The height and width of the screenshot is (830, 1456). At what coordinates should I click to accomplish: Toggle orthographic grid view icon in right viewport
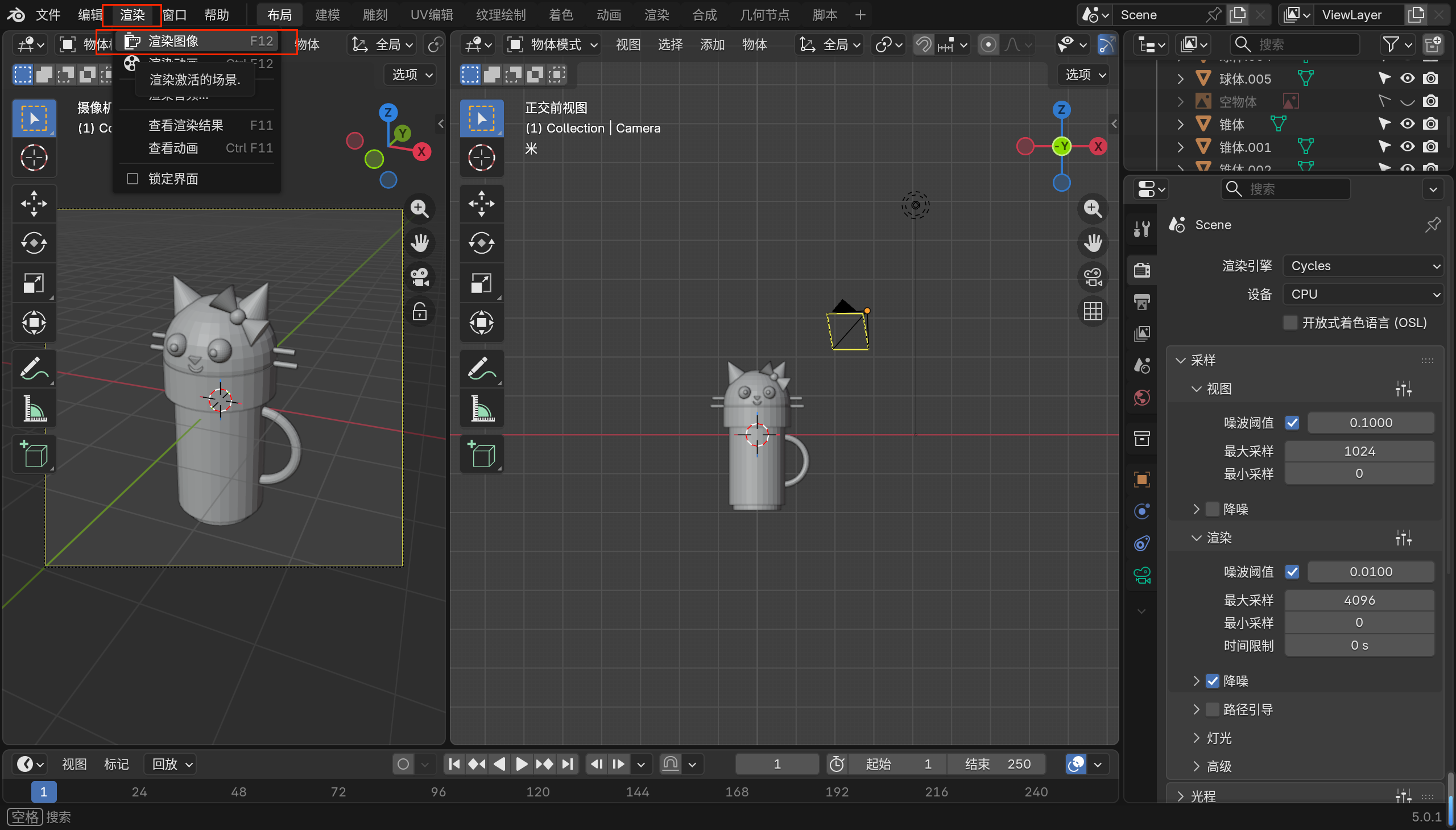[x=1093, y=312]
